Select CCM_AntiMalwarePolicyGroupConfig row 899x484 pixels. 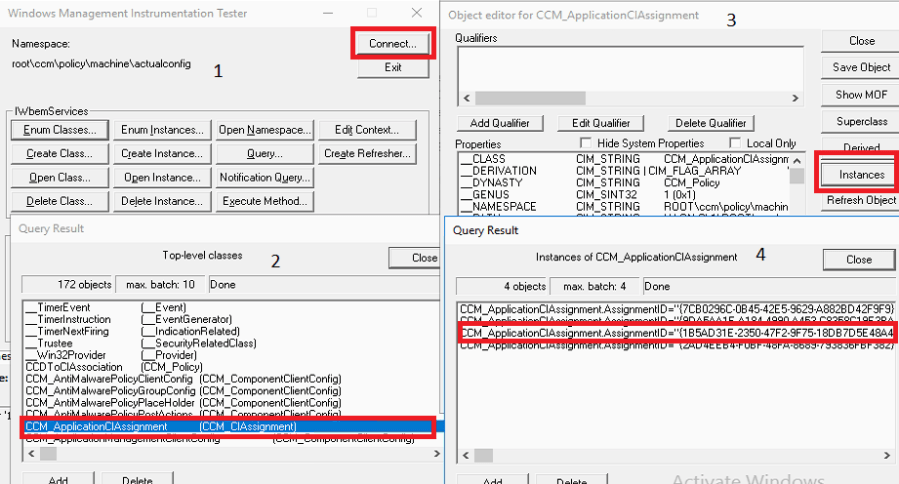pyautogui.click(x=231, y=391)
